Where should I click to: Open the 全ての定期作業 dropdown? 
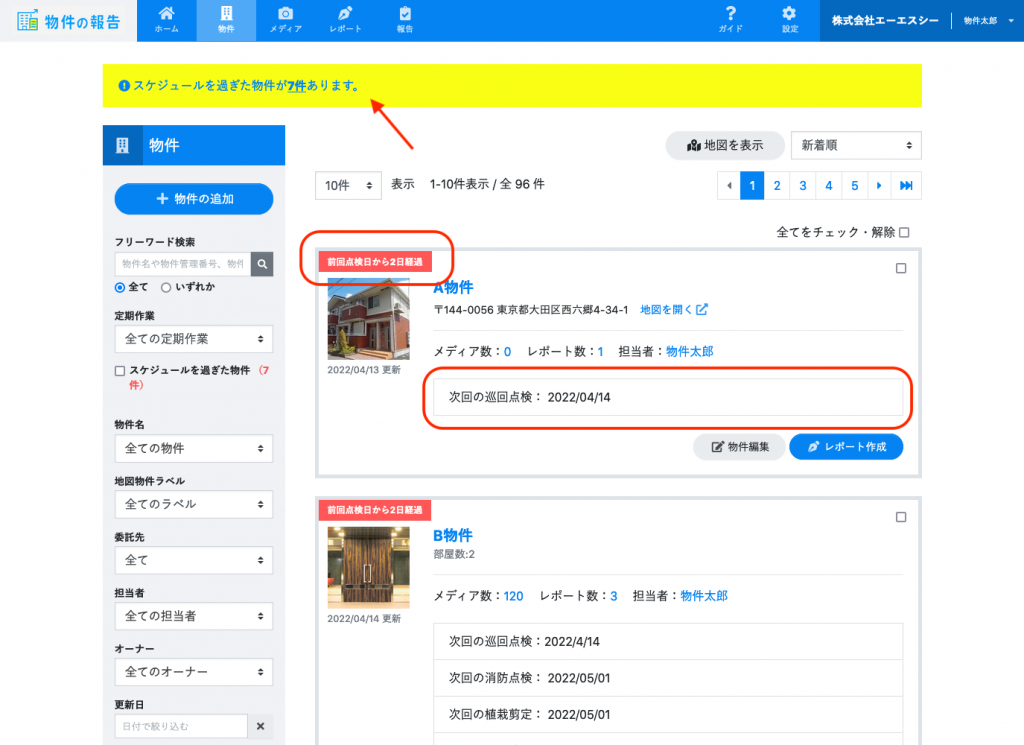[x=194, y=339]
